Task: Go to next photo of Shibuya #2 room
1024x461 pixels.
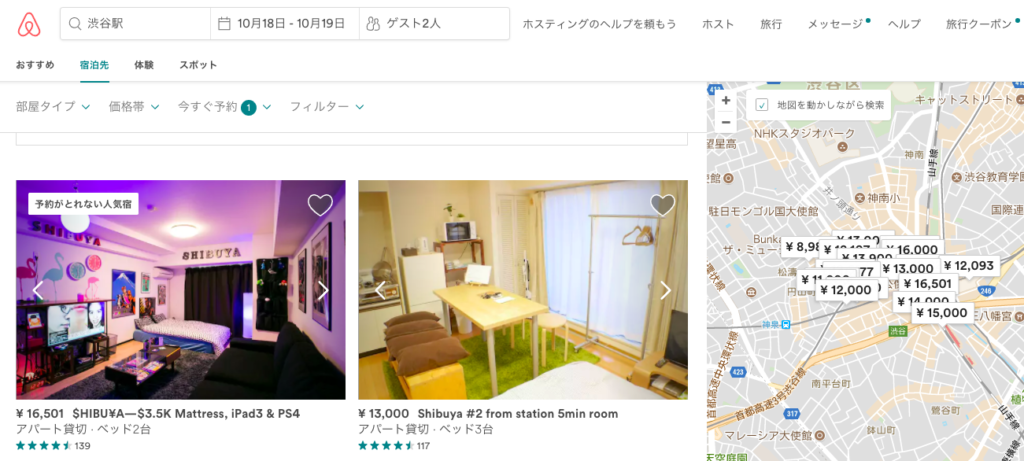Action: pos(666,291)
